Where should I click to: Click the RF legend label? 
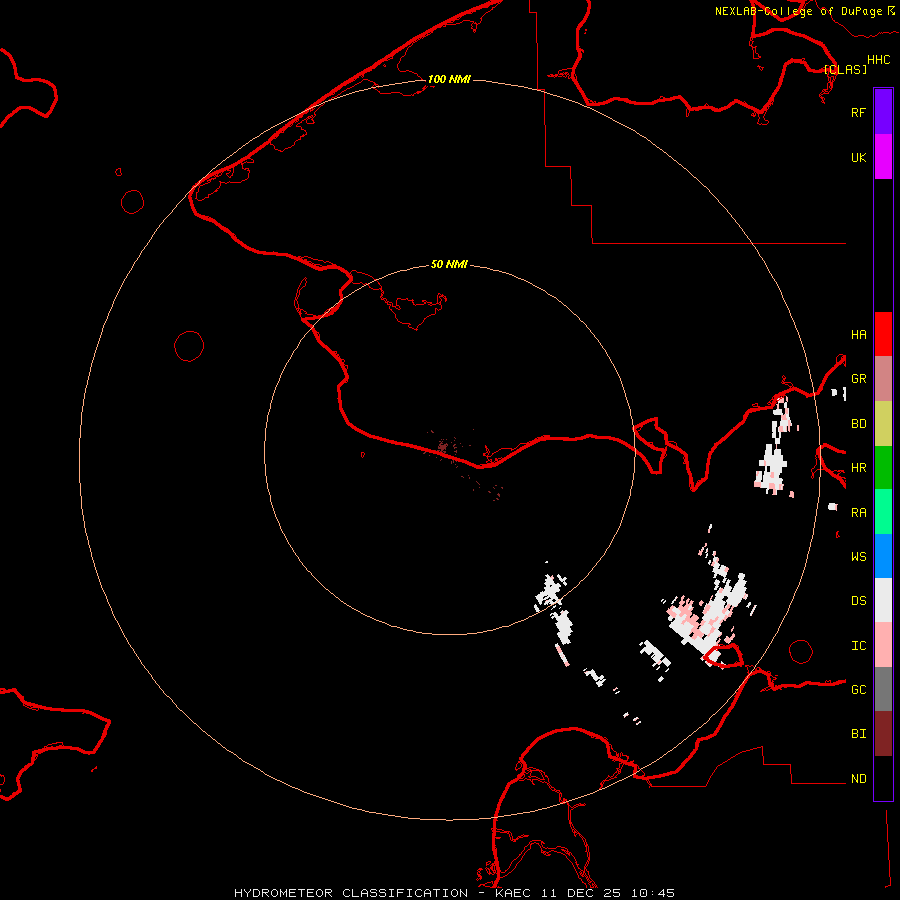coord(858,112)
